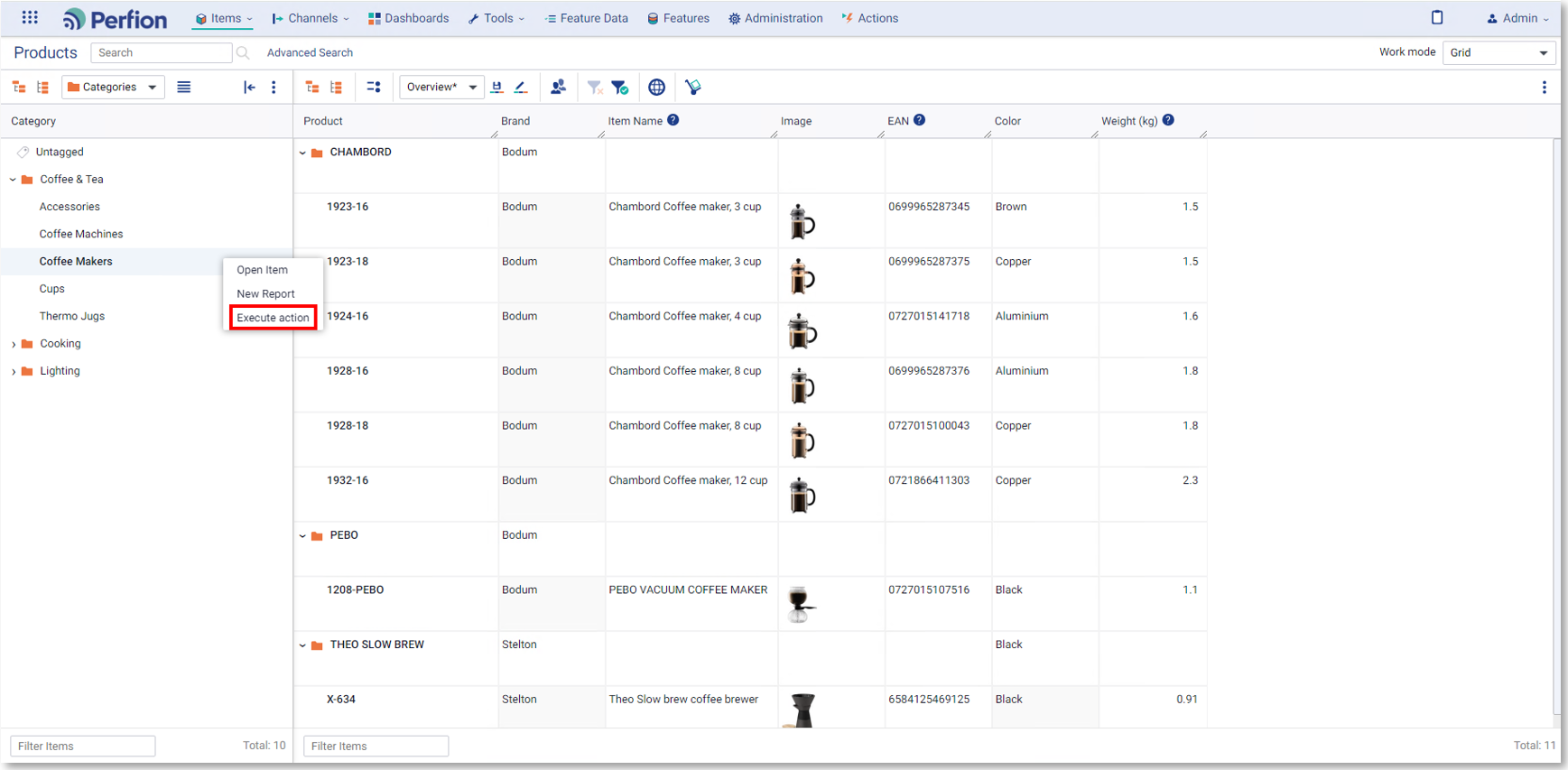This screenshot has width=1568, height=770.
Task: Select the Accessories category
Action: point(70,207)
